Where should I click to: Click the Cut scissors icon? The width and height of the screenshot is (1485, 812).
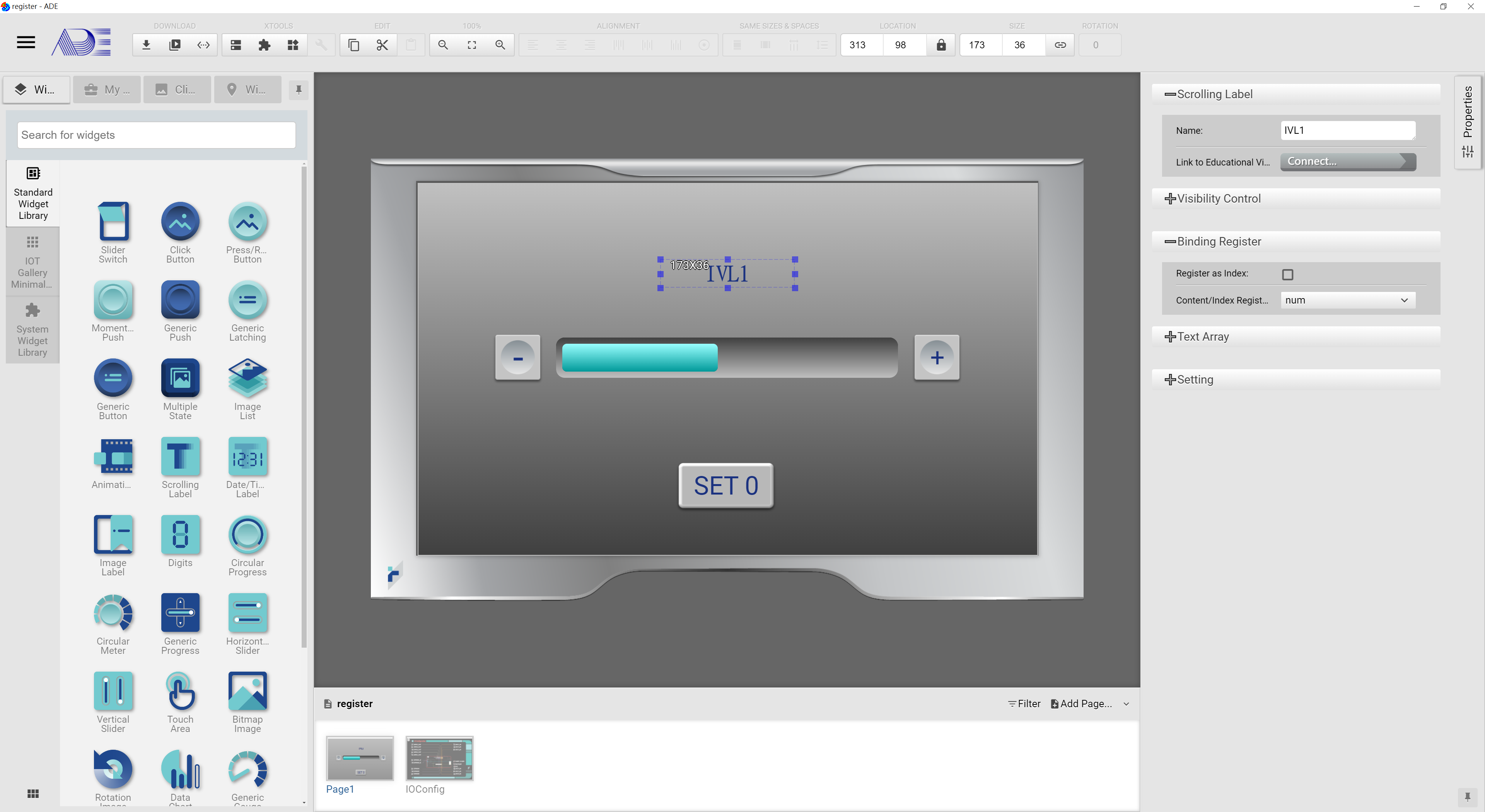(x=382, y=45)
